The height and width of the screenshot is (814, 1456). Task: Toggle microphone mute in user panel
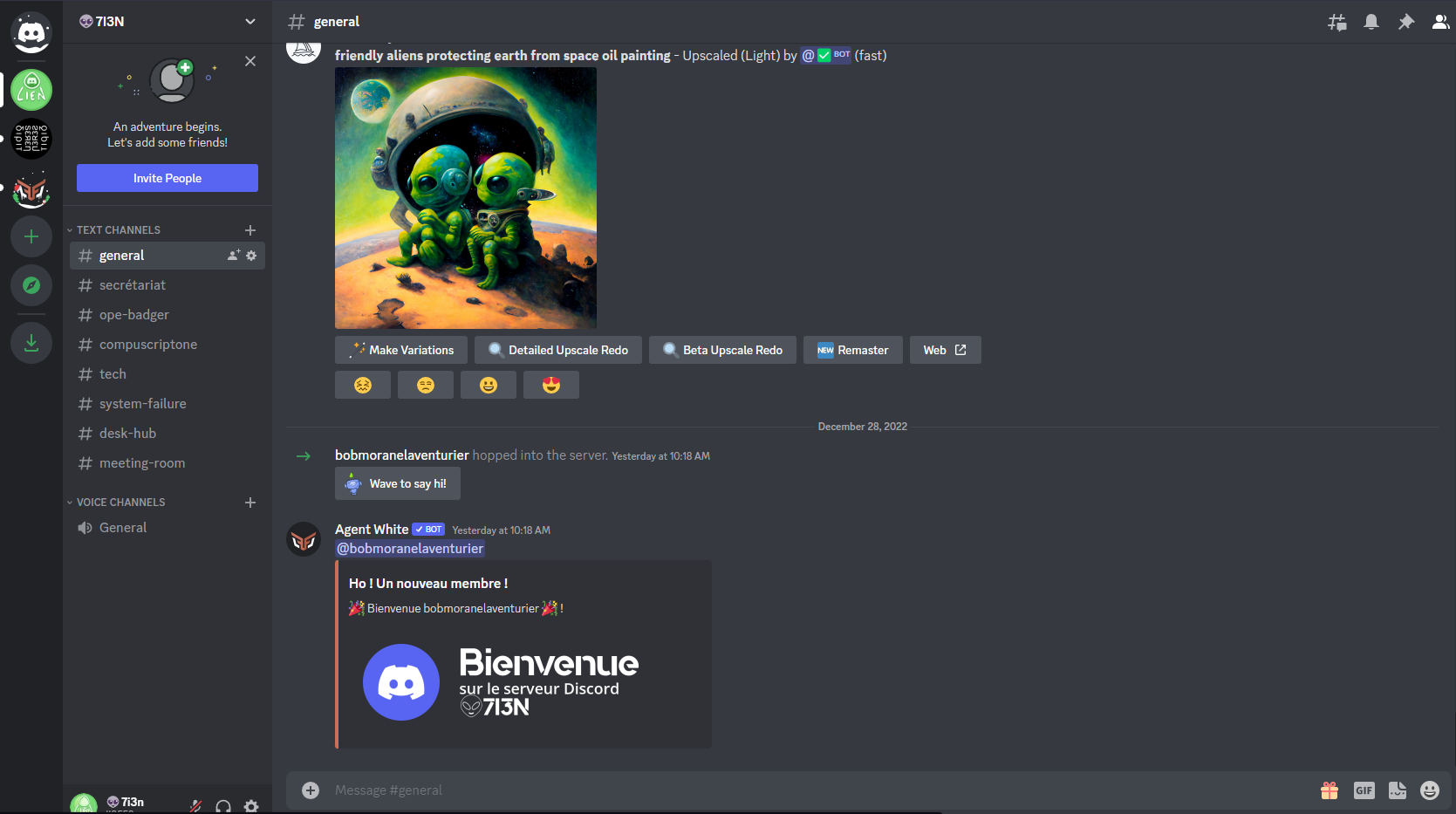196,805
